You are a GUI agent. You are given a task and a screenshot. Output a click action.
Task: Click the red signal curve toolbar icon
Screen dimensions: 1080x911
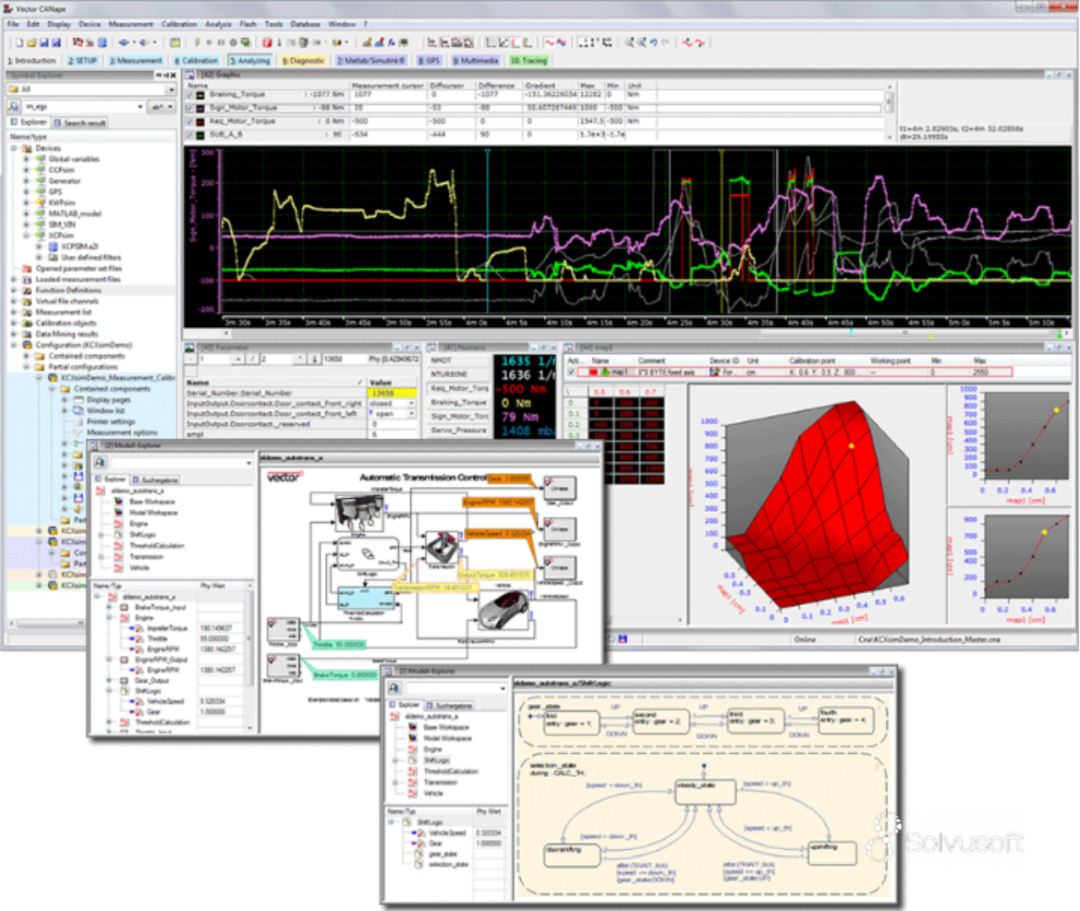[549, 42]
